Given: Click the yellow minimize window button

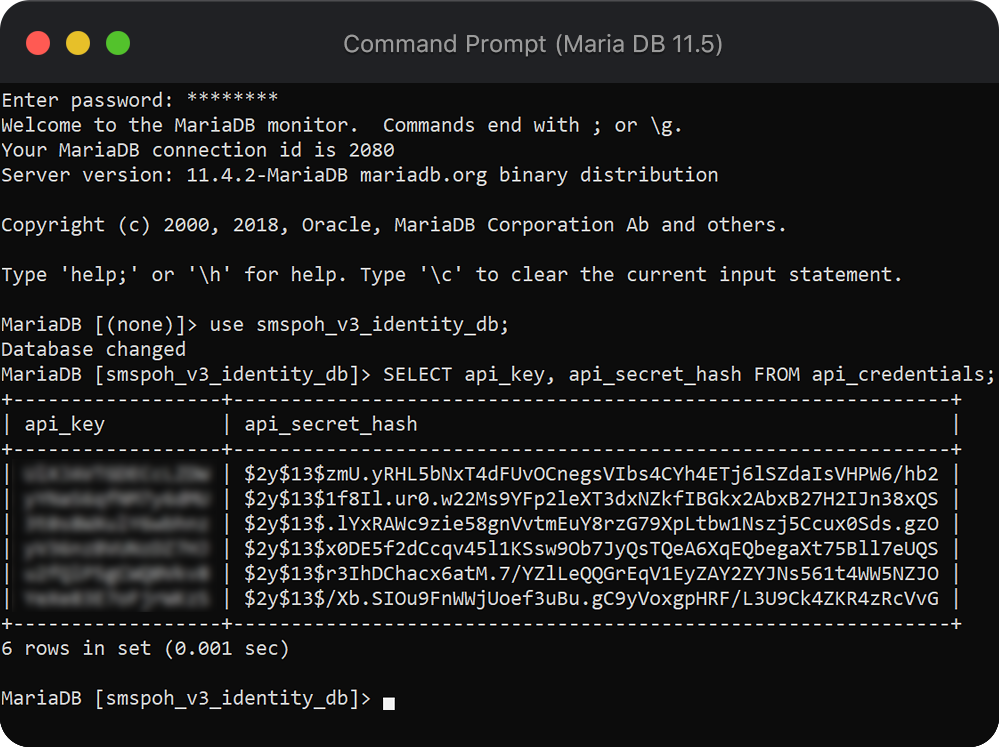Looking at the screenshot, I should coord(78,43).
